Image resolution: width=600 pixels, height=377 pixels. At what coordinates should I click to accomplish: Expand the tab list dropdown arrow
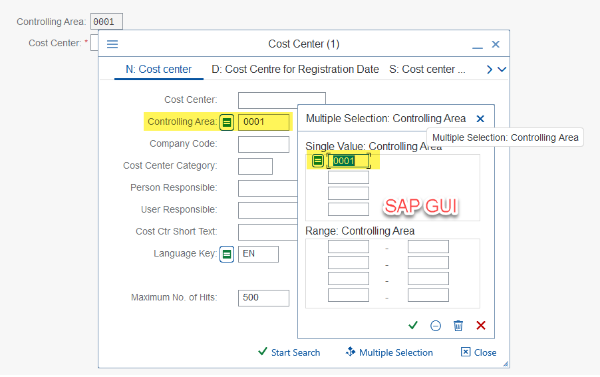tap(502, 69)
